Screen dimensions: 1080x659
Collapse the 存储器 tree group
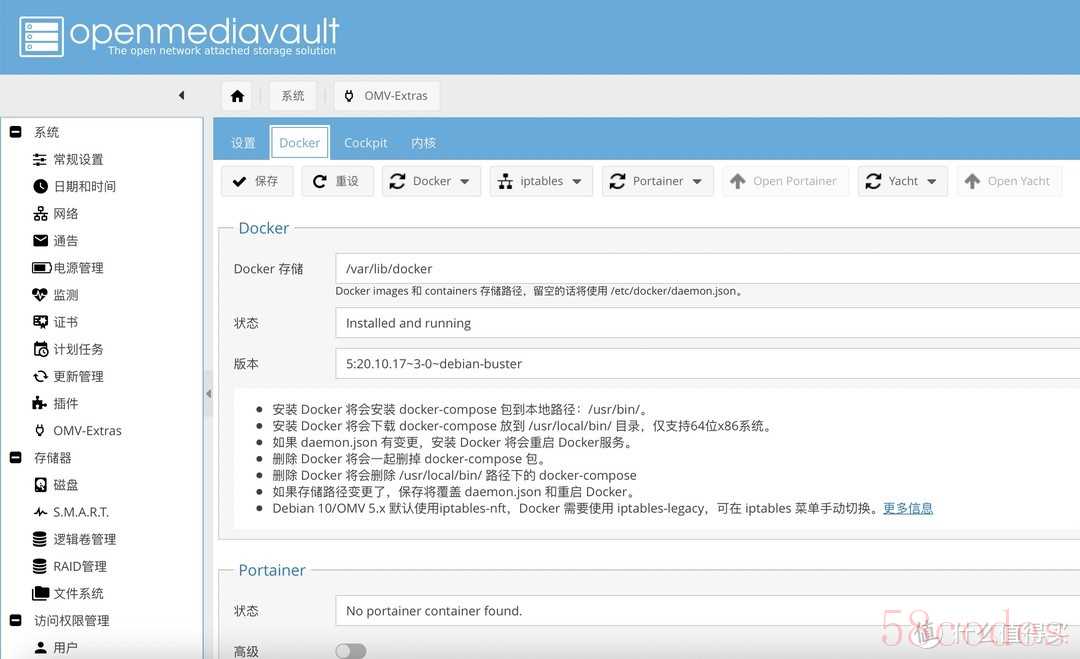pos(16,457)
